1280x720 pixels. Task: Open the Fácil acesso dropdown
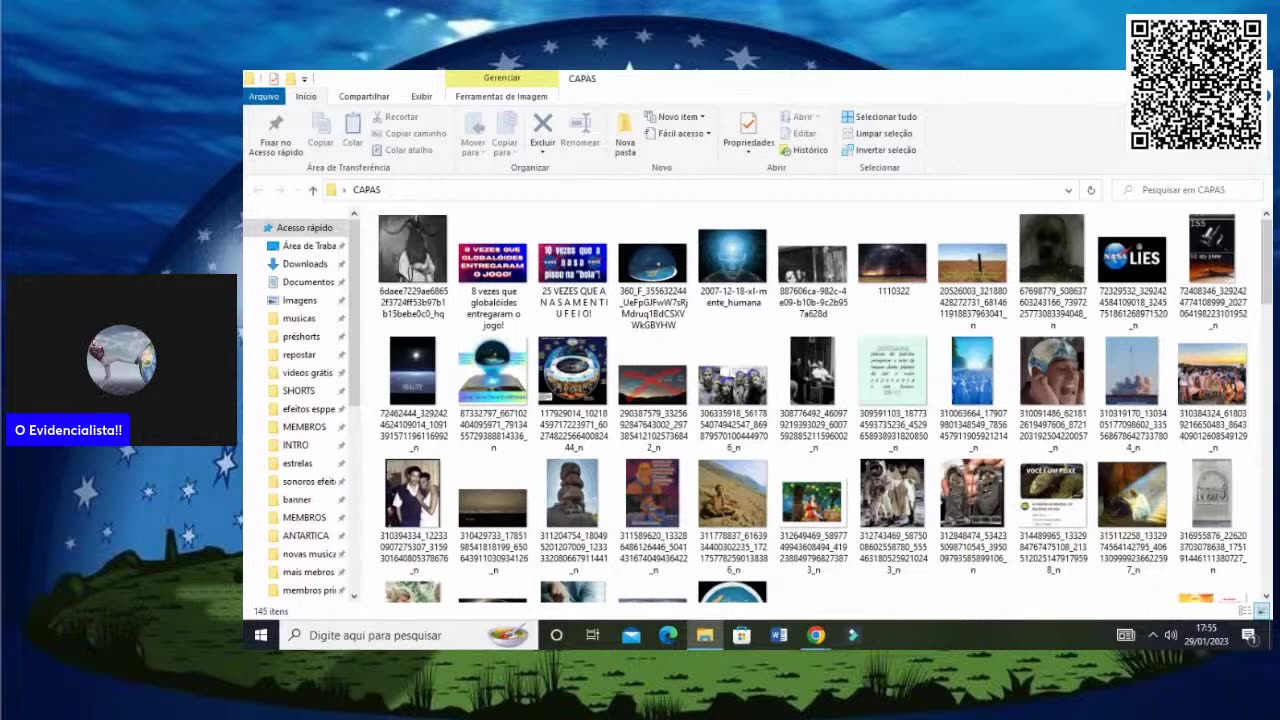click(683, 134)
